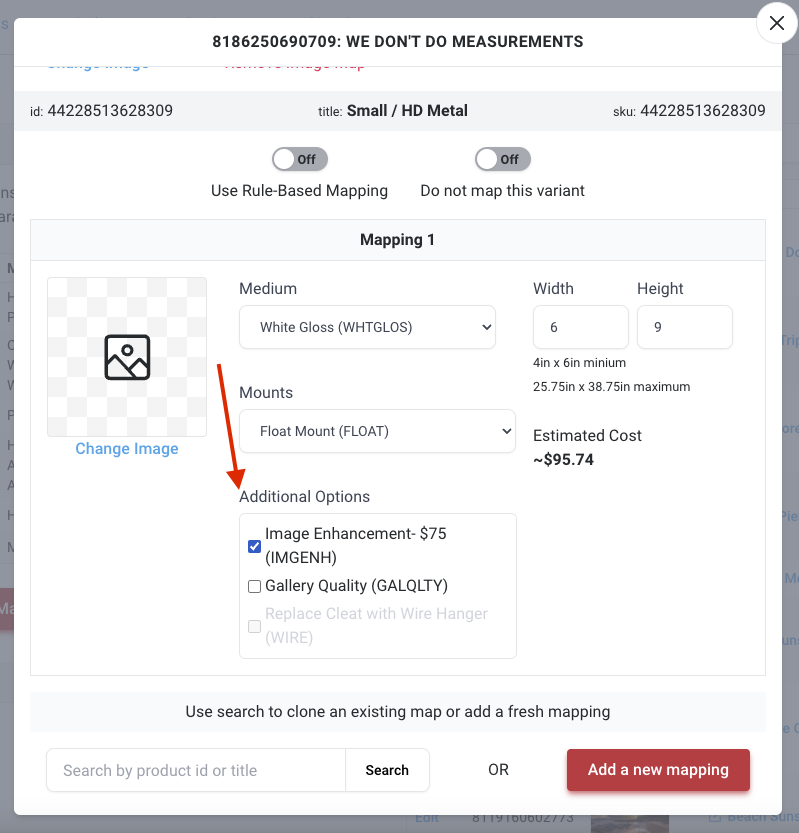Click the Mapping 1 header
Viewport: 799px width, 833px height.
pyautogui.click(x=398, y=240)
